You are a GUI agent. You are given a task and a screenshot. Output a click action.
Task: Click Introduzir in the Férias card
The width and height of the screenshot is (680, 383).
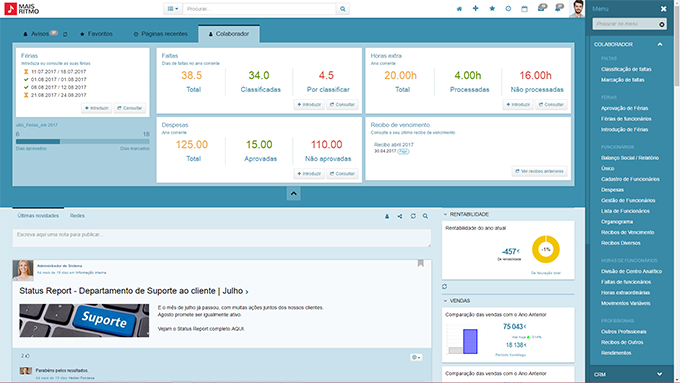click(96, 108)
